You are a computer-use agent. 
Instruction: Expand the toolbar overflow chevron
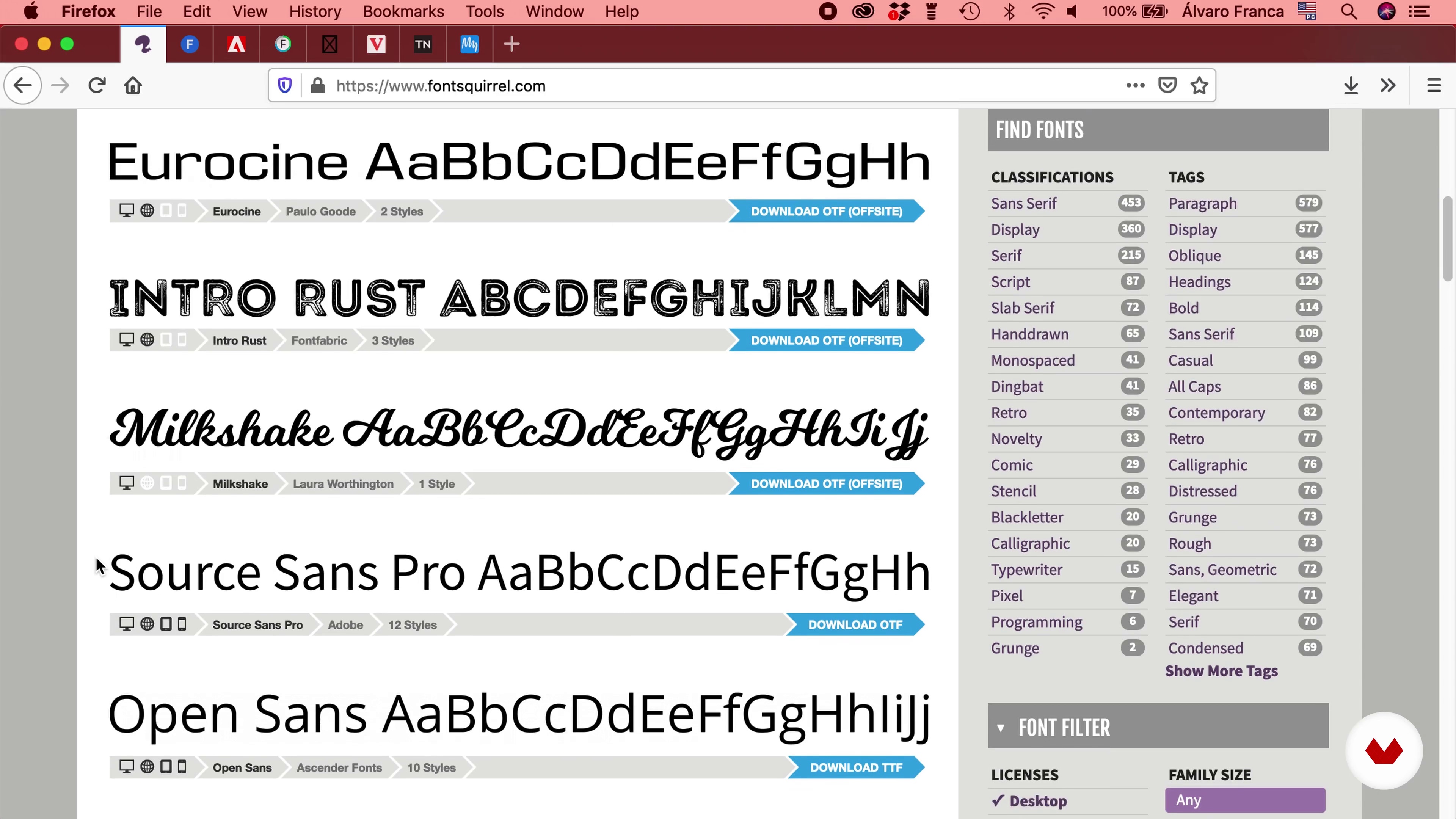pyautogui.click(x=1388, y=86)
